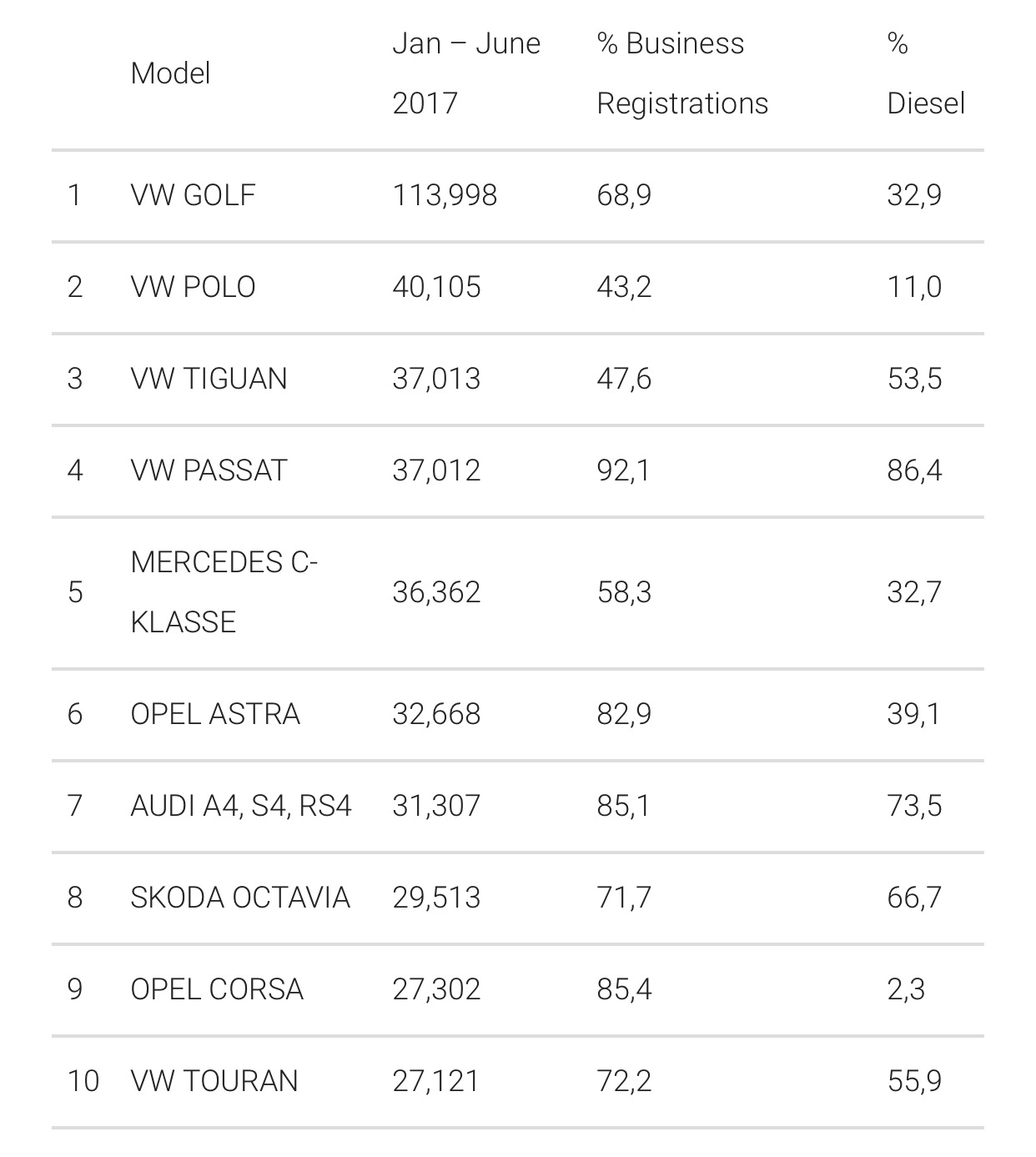Select the AUDI A4, S4, RS4 cell
The width and height of the screenshot is (1036, 1157).
pyautogui.click(x=241, y=806)
